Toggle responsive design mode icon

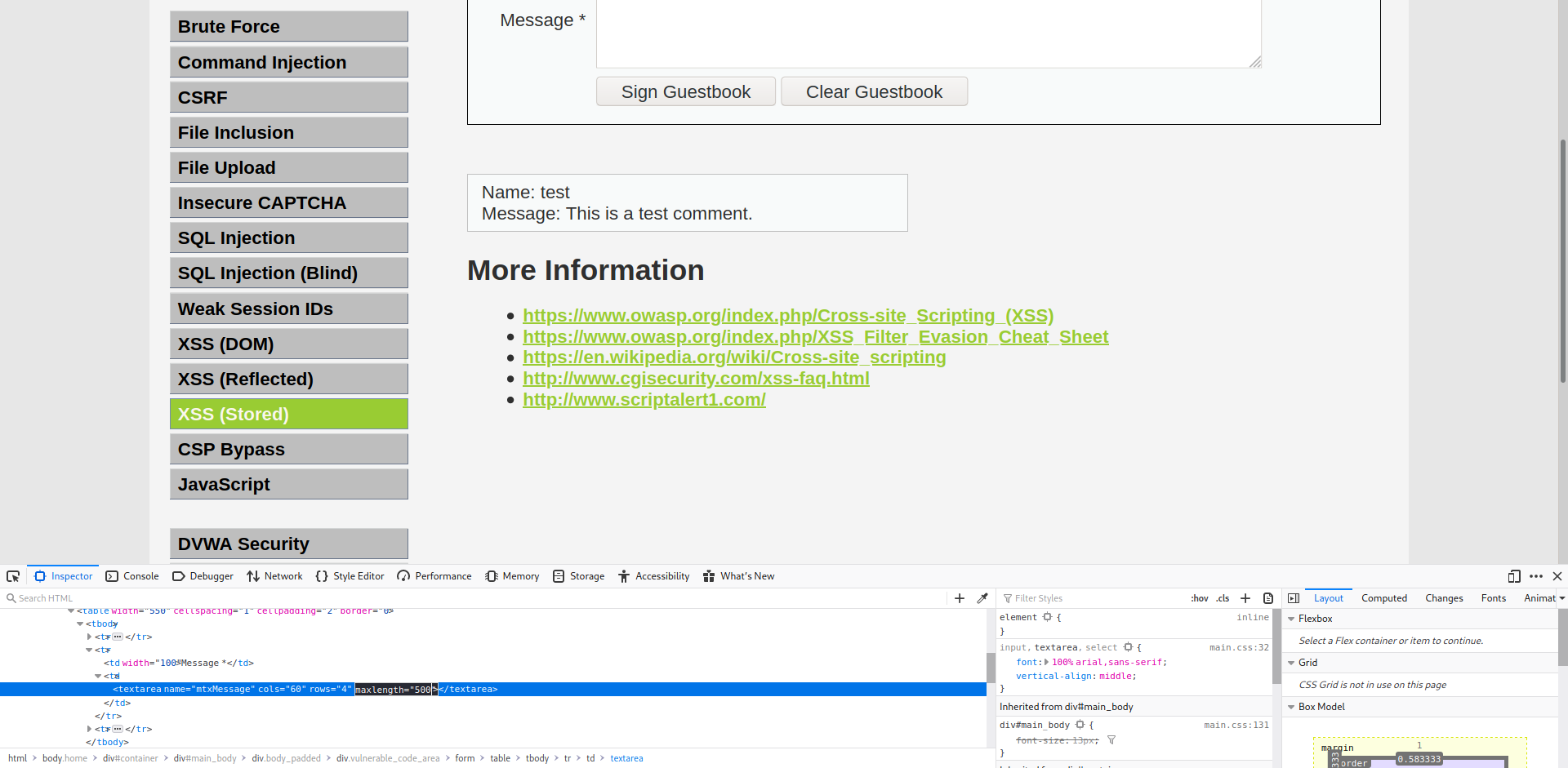point(1514,576)
